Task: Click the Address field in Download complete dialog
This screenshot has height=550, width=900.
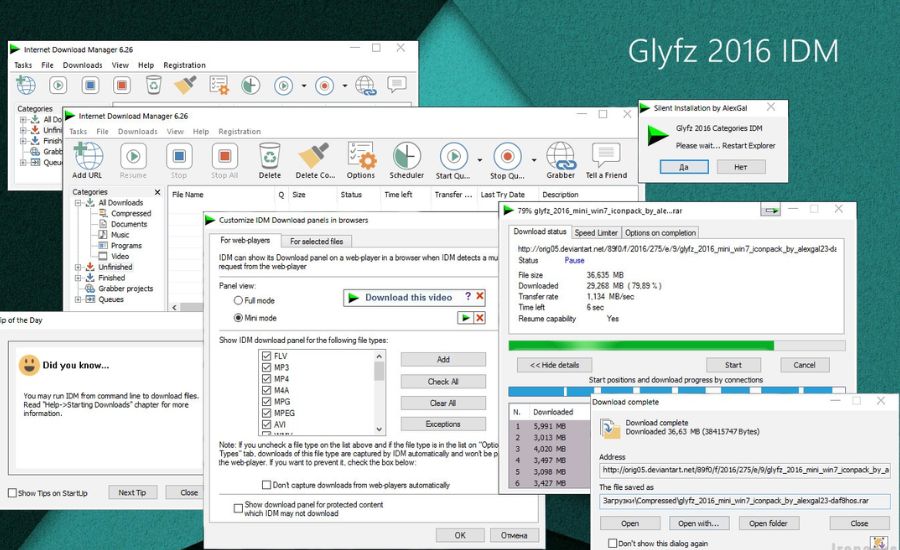Action: pos(744,470)
